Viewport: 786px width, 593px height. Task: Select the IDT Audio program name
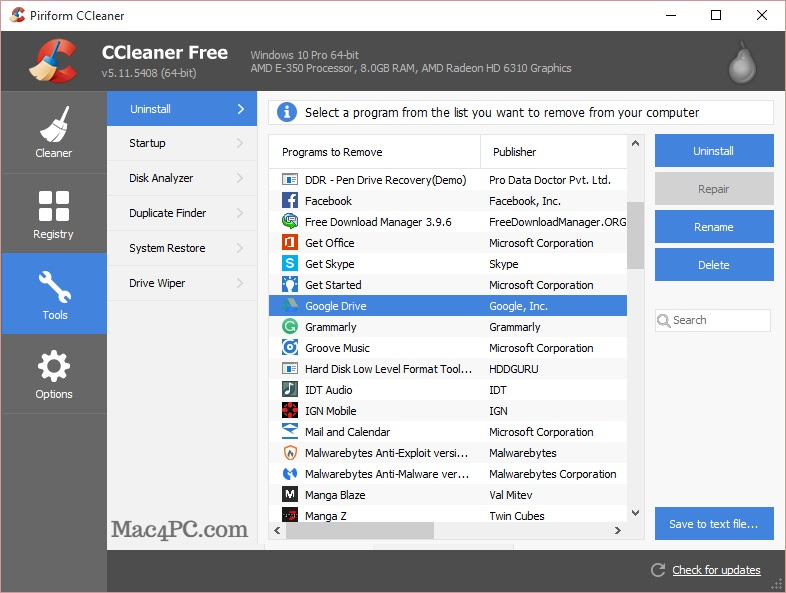click(x=328, y=389)
